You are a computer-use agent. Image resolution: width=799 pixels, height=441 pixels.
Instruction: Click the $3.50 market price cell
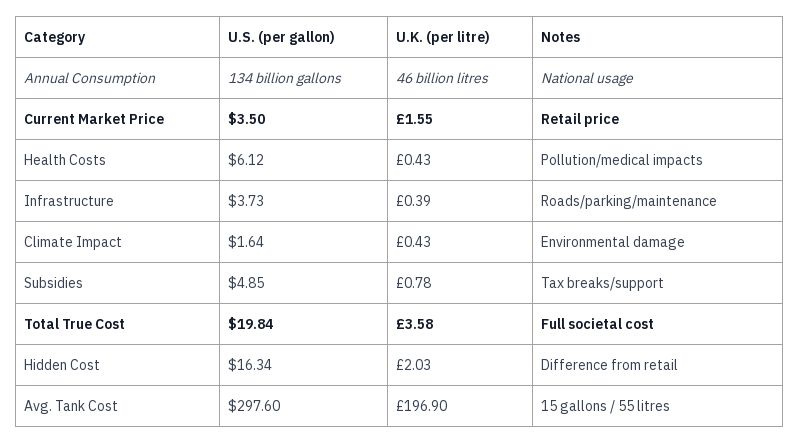tap(303, 119)
